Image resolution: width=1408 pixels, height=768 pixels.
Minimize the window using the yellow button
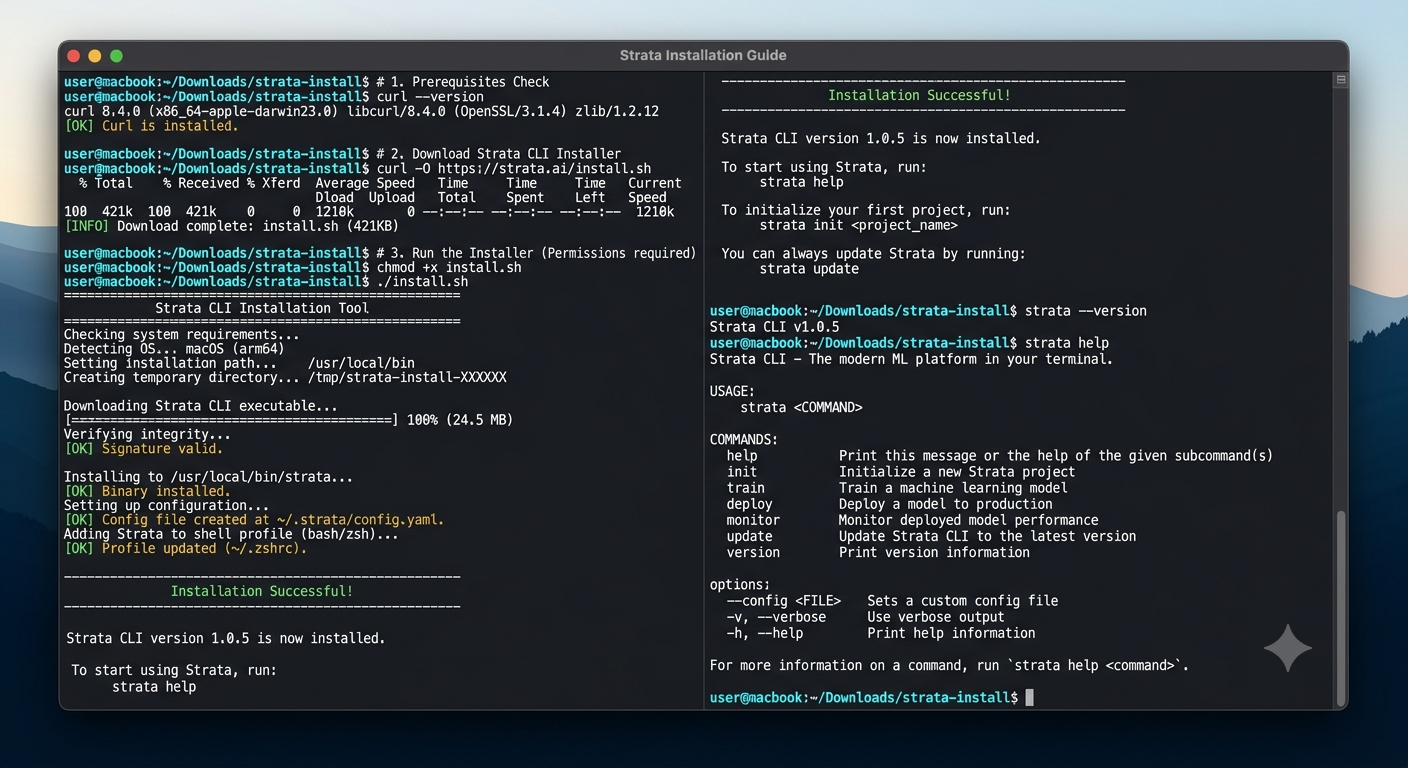[95, 56]
